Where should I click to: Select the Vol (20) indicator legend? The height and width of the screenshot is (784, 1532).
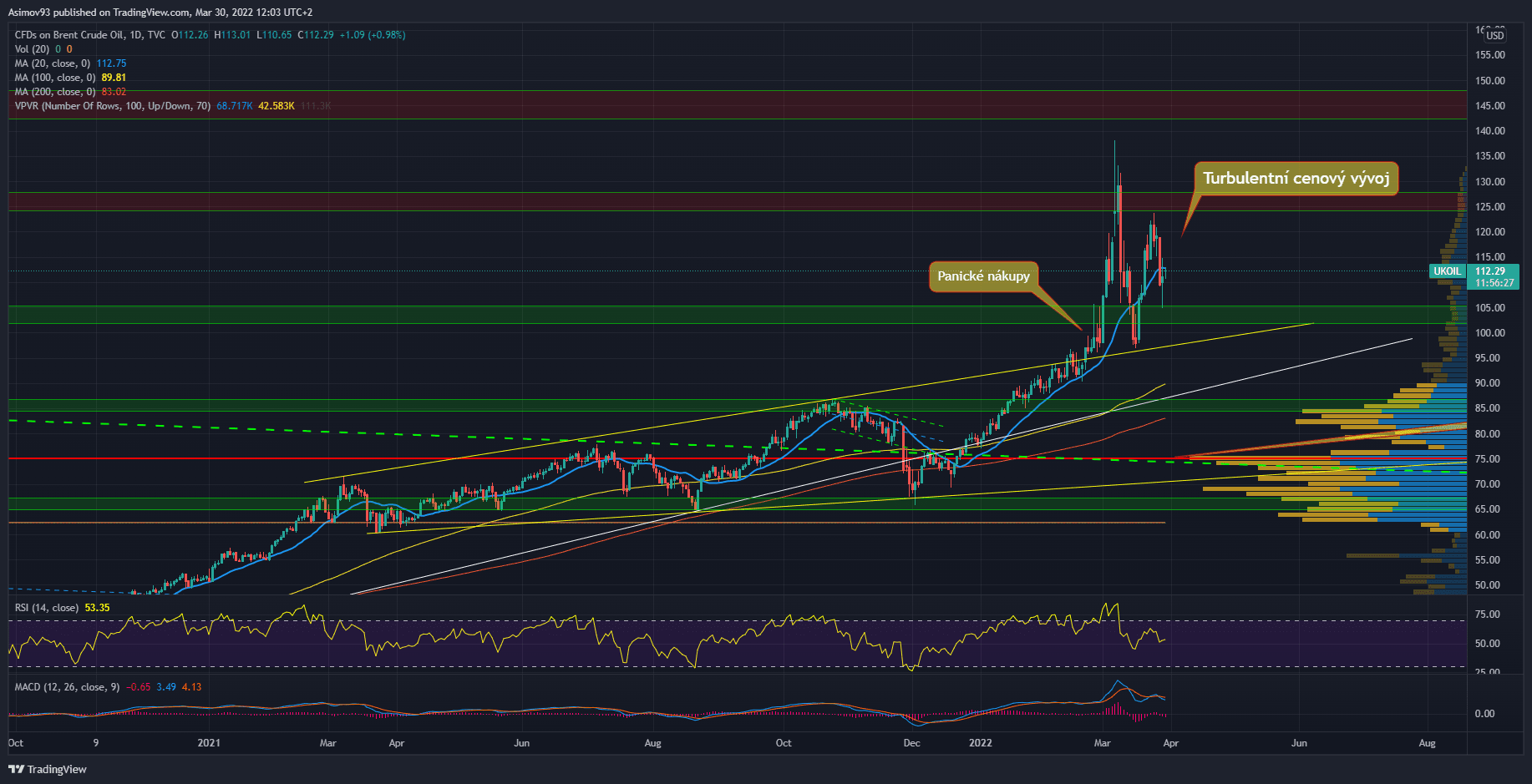[32, 49]
